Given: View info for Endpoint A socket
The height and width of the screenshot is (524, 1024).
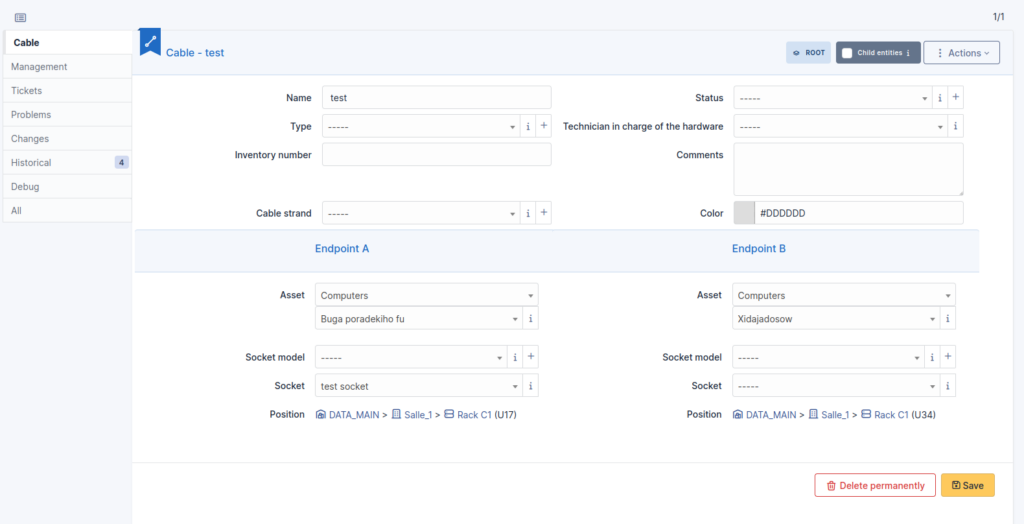Looking at the screenshot, I should click(x=530, y=385).
